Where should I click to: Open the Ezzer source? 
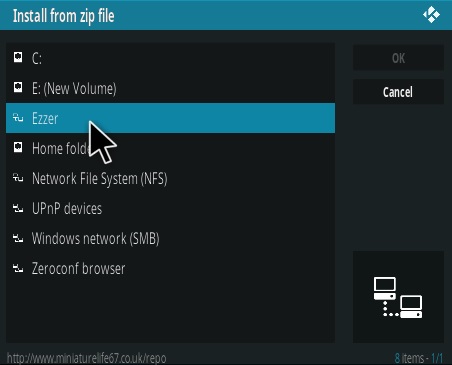click(x=170, y=118)
